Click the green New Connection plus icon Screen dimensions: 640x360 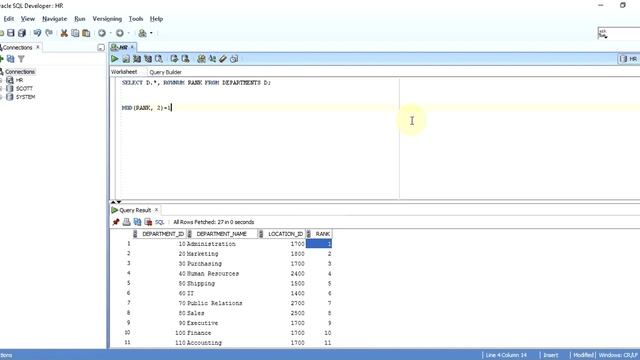tap(1, 59)
